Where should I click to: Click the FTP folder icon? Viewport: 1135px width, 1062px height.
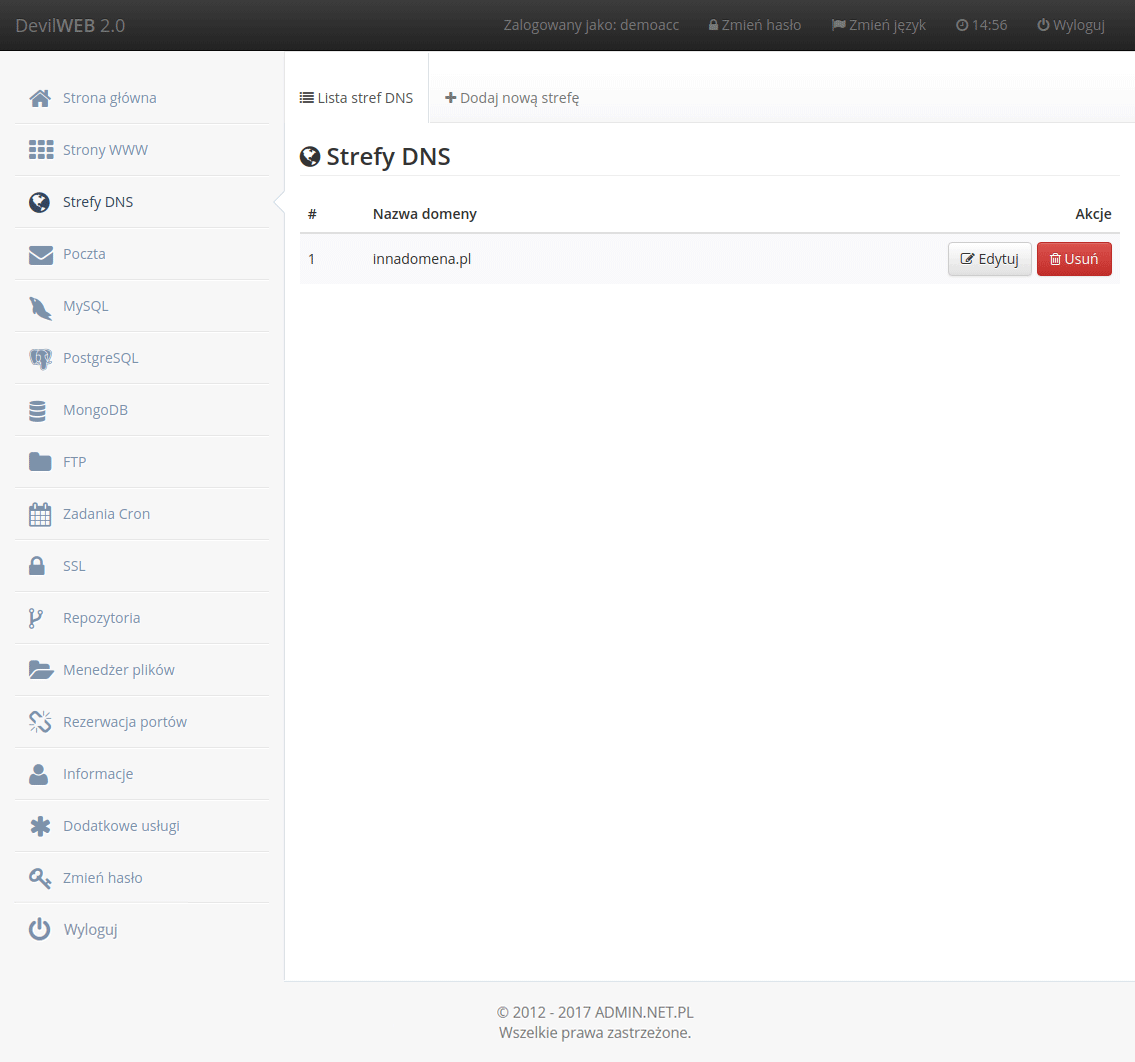[x=40, y=462]
